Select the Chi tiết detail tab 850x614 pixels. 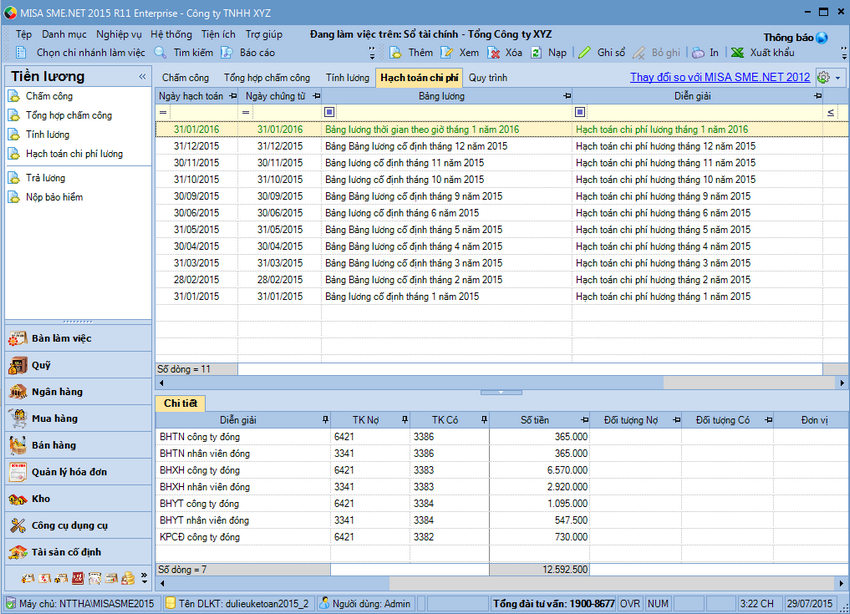pos(181,404)
